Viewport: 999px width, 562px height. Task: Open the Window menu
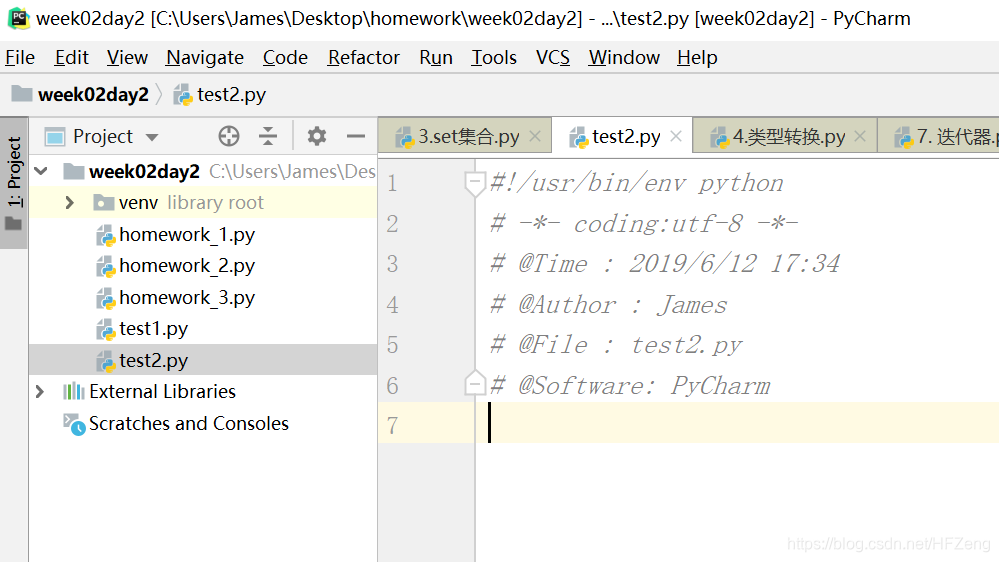tap(624, 57)
